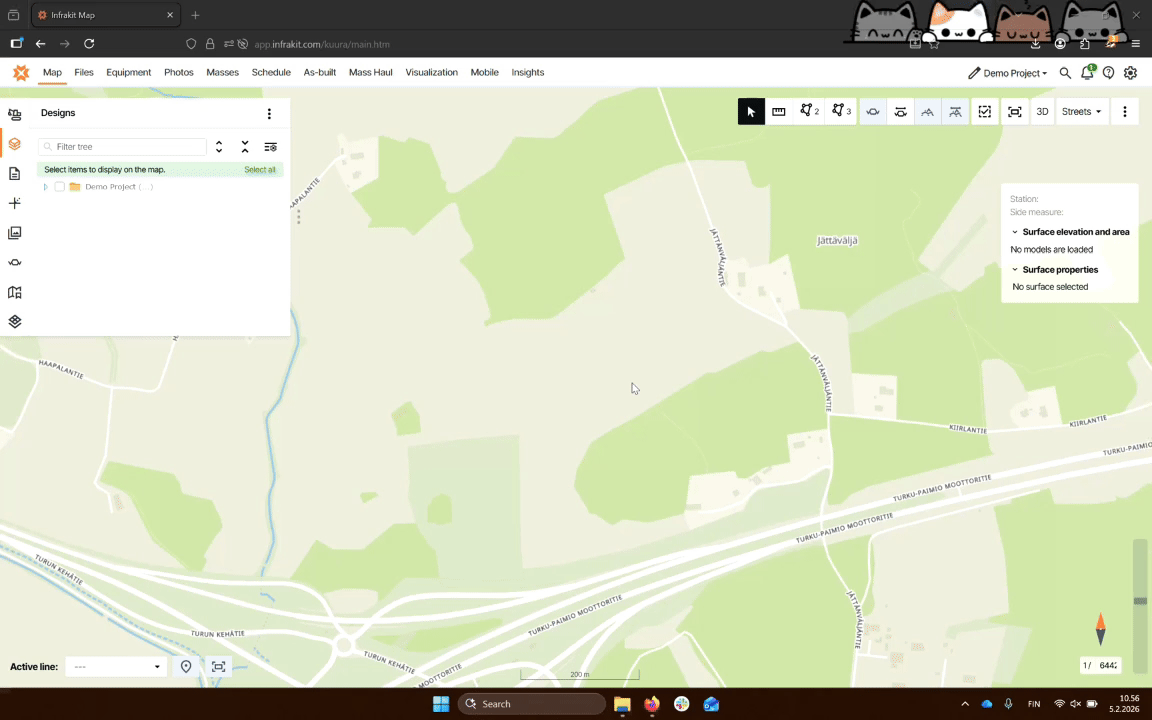Open the Designs layers sidebar icon
This screenshot has height=720, width=1152.
click(15, 144)
